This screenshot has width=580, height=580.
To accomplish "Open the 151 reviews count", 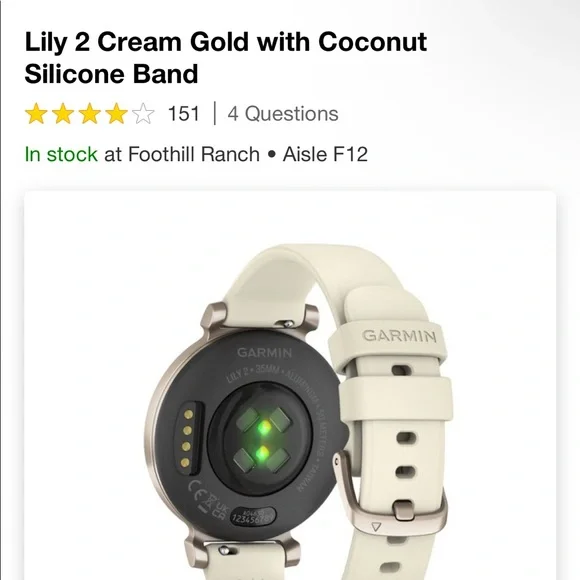I will (x=184, y=114).
